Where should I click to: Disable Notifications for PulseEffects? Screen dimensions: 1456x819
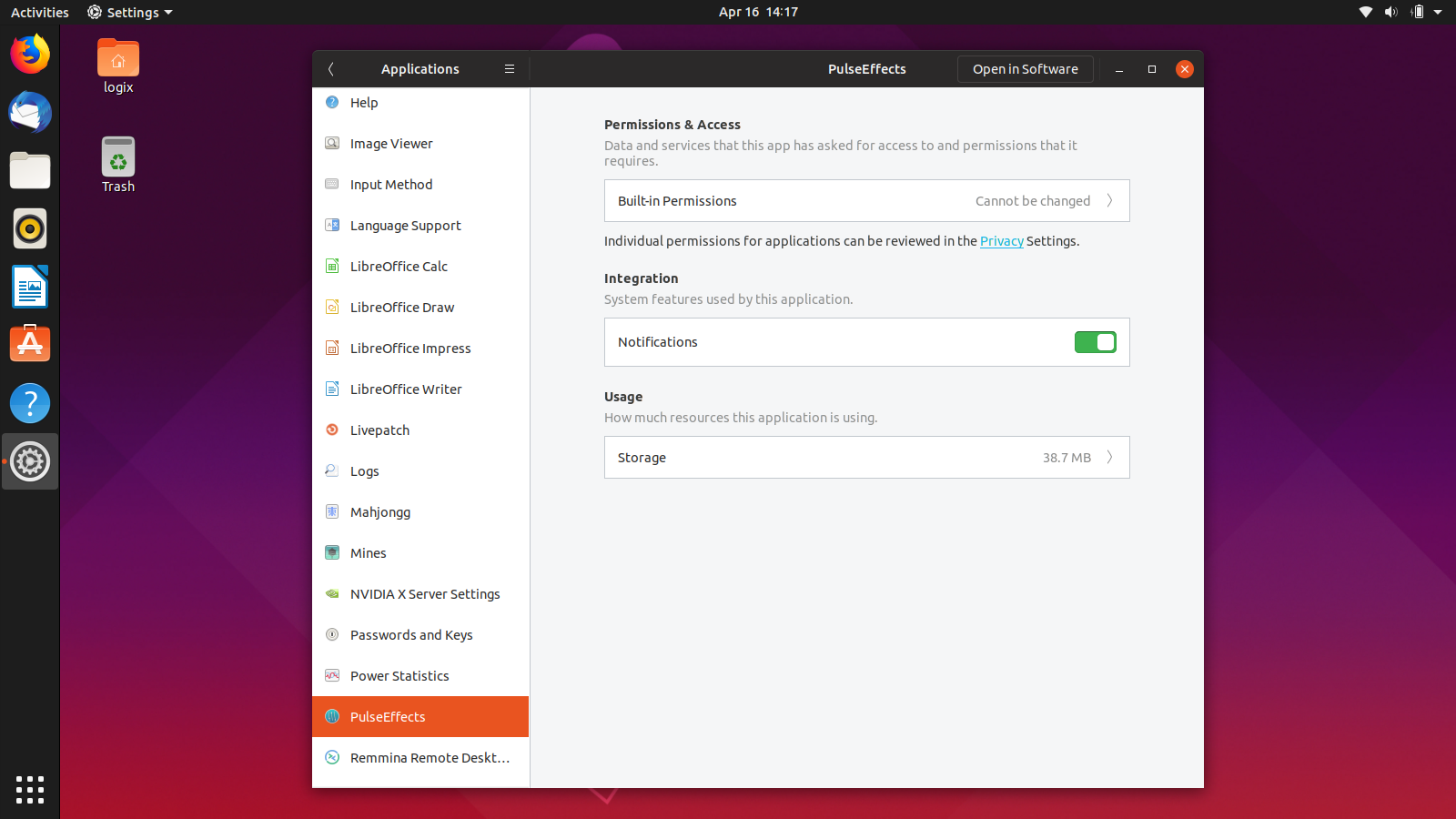1095,342
